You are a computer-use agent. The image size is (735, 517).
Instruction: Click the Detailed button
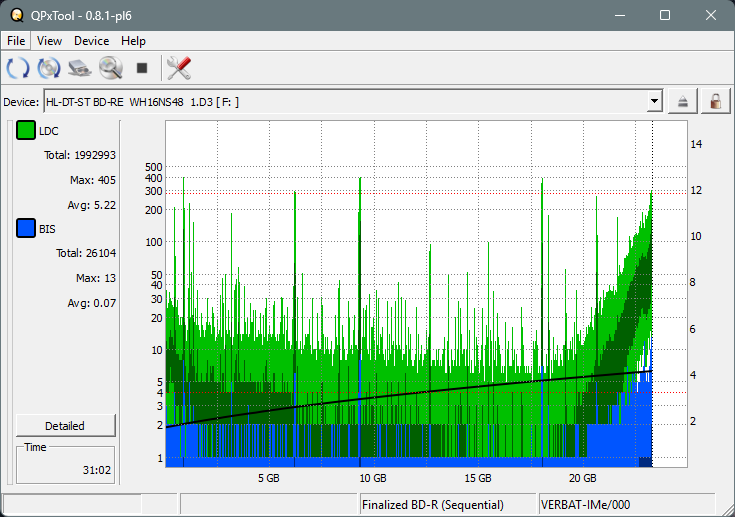[65, 425]
